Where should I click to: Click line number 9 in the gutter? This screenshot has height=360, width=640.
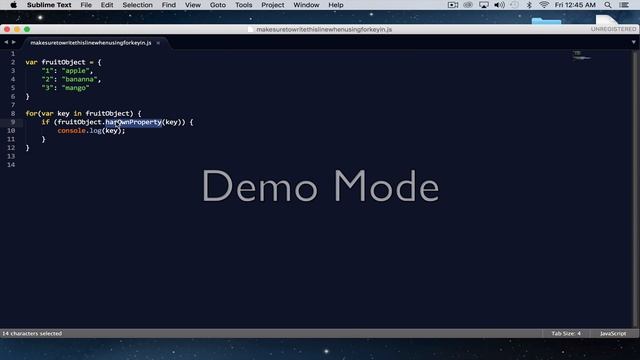pyautogui.click(x=13, y=122)
